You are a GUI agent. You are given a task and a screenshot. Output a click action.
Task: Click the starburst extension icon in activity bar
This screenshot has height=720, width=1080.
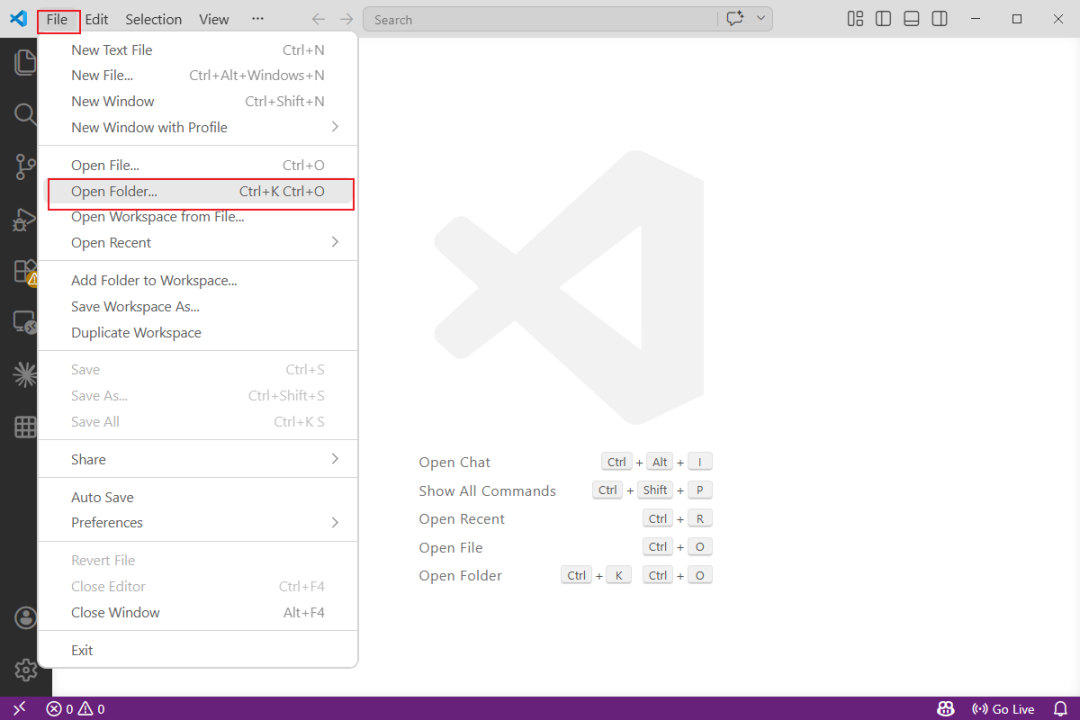click(x=25, y=375)
